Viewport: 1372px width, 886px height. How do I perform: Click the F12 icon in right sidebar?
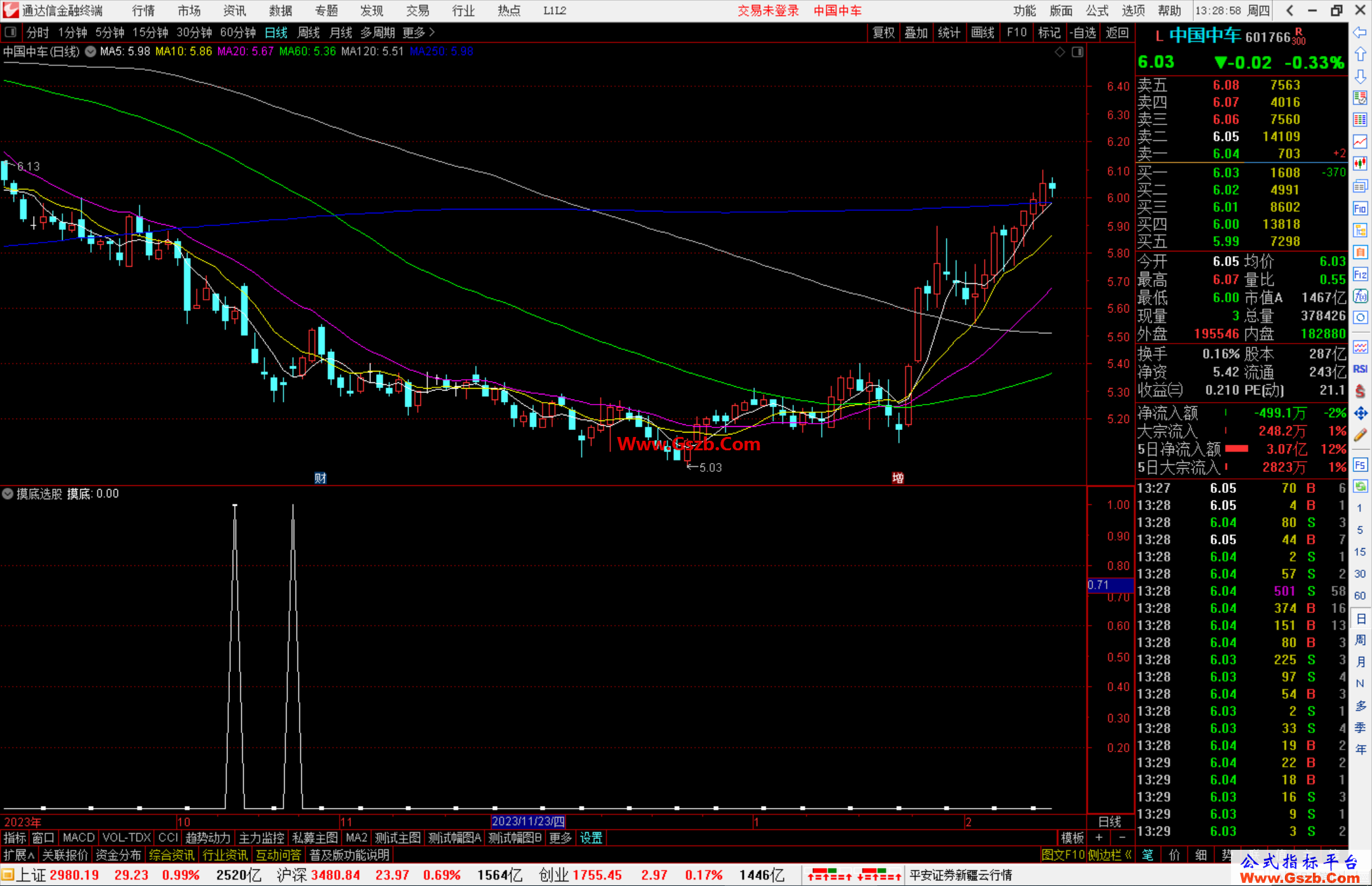pyautogui.click(x=1360, y=274)
